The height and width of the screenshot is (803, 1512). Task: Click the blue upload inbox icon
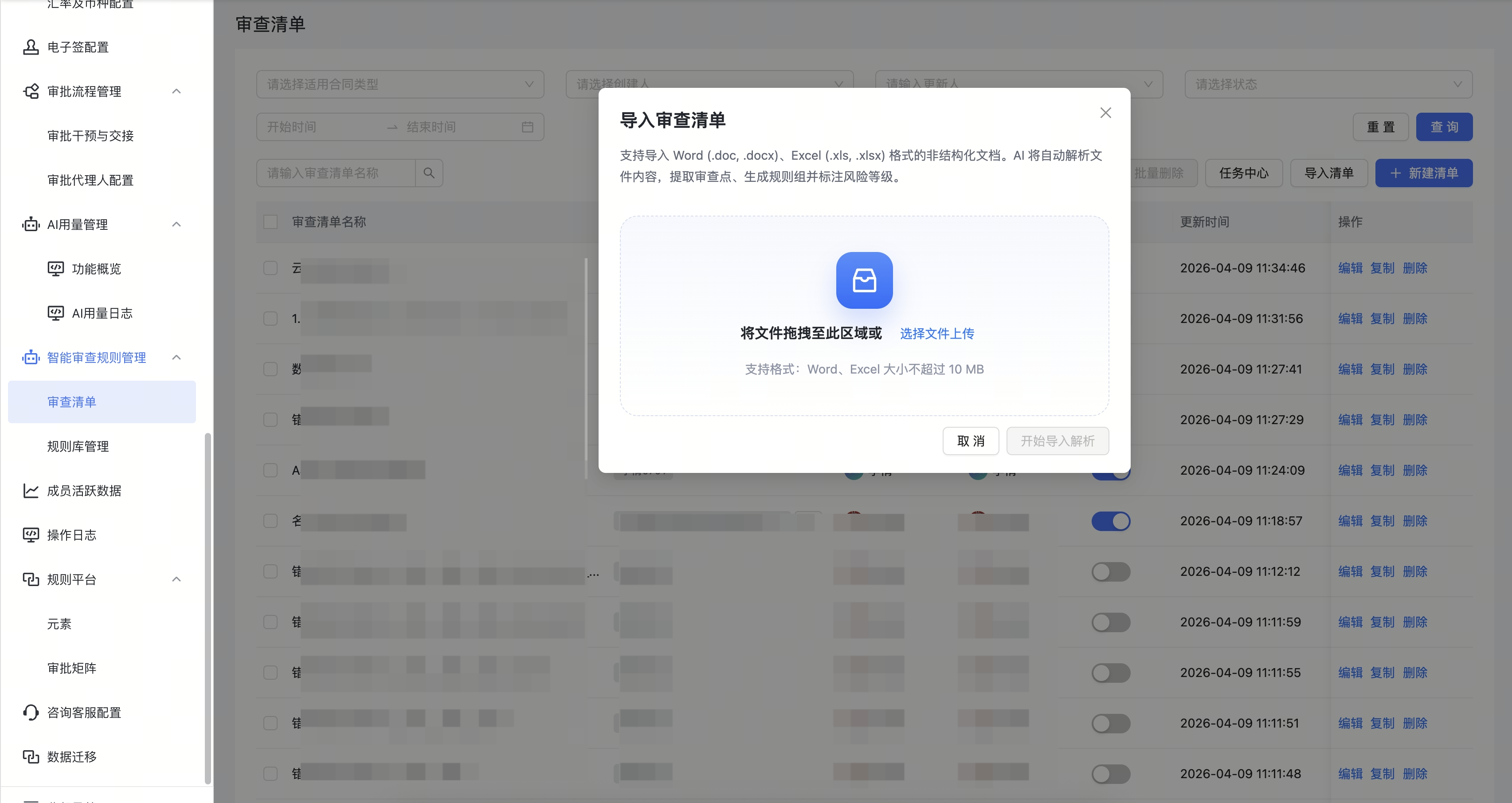[864, 280]
